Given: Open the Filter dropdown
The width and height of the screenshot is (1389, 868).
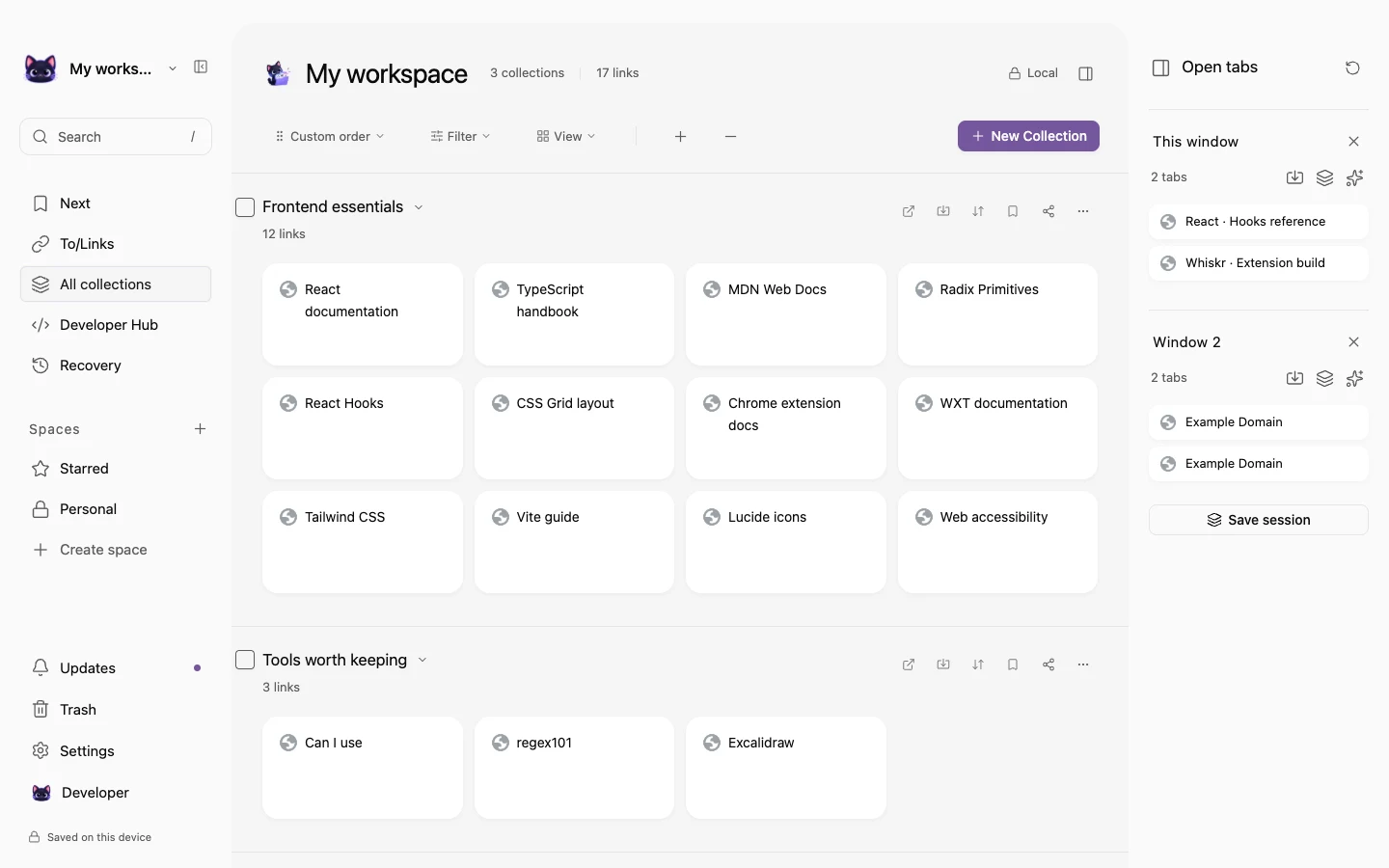Looking at the screenshot, I should (x=460, y=137).
